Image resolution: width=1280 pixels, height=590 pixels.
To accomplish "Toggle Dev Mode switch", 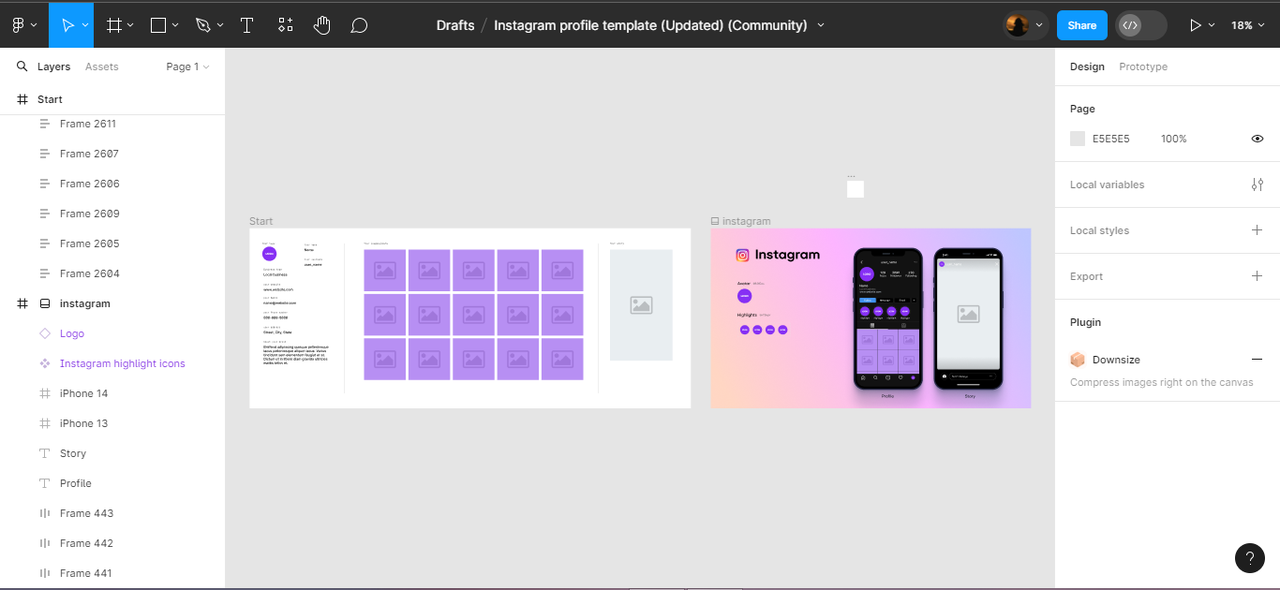I will coord(1141,25).
